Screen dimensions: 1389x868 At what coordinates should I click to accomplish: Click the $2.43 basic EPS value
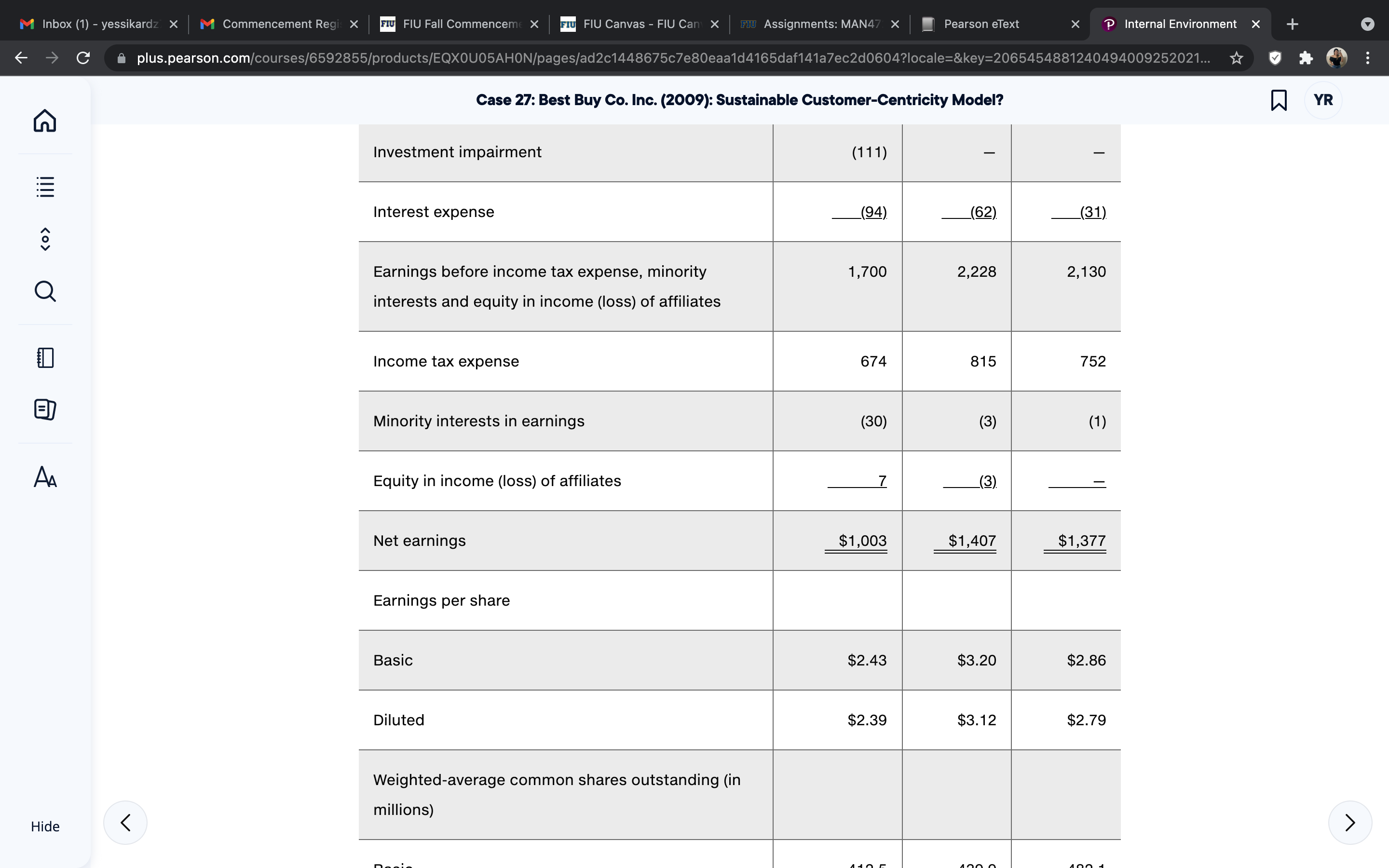point(867,660)
